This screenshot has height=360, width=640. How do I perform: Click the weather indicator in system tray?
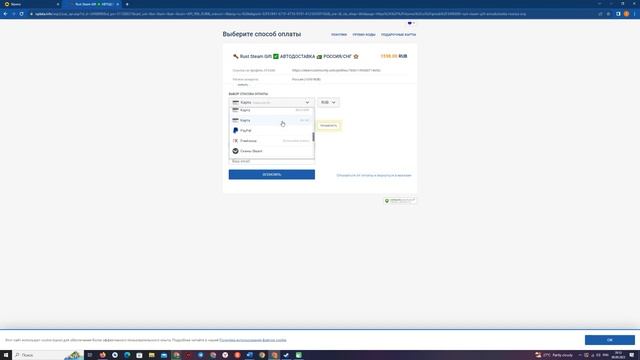554,355
